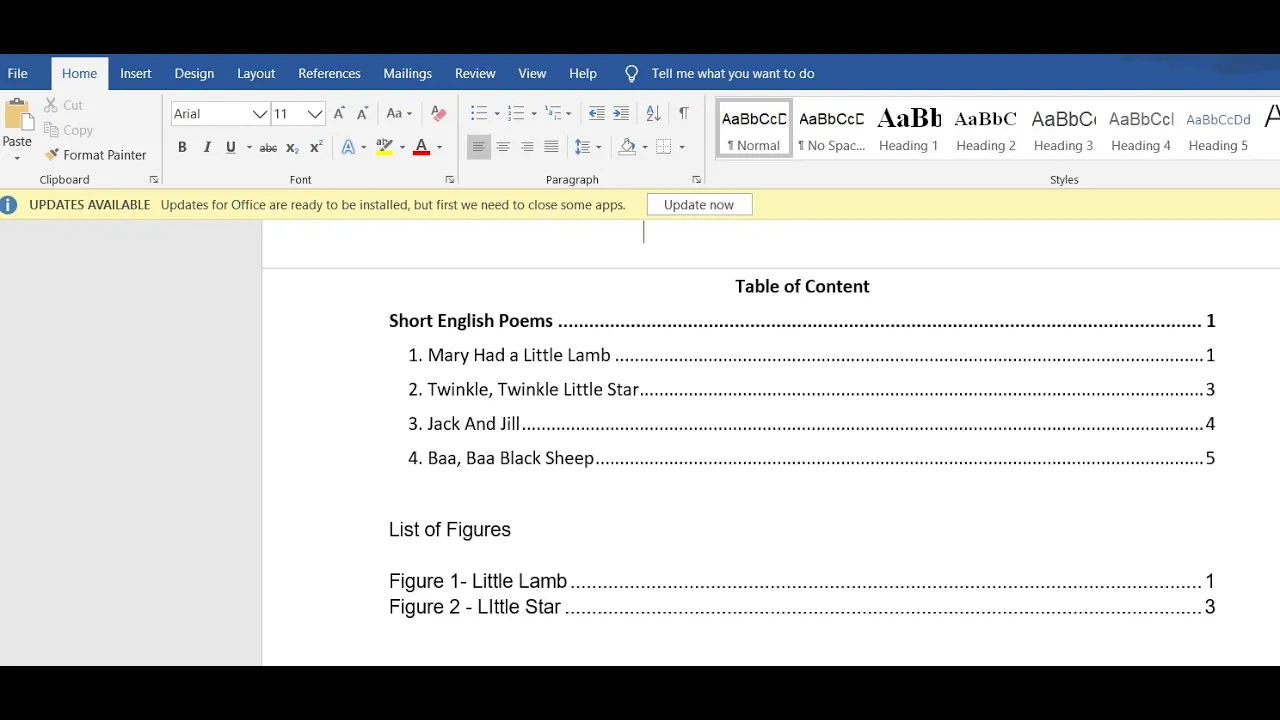Toggle Bold formatting
Image resolution: width=1280 pixels, height=720 pixels.
182,147
